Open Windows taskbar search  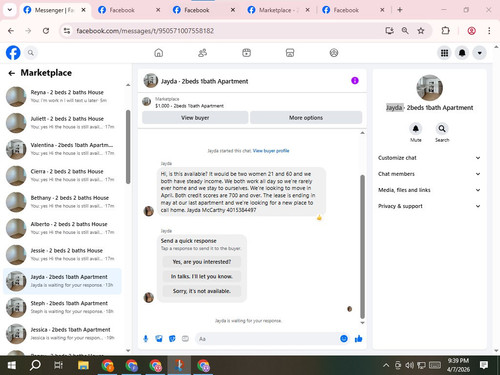pyautogui.click(x=35, y=366)
